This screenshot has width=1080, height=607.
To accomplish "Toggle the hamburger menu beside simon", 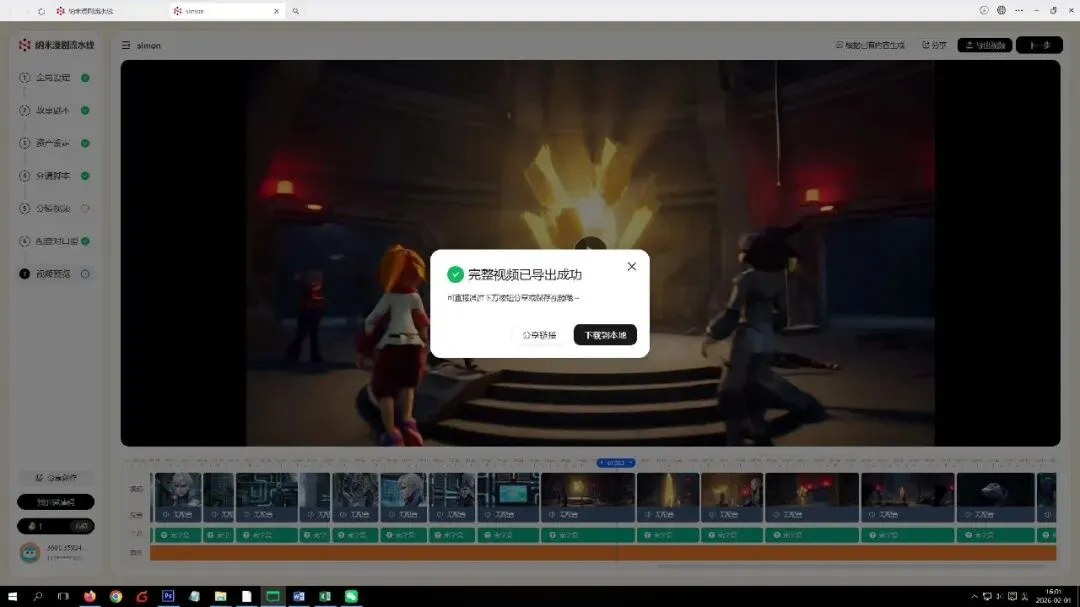I will [x=126, y=45].
